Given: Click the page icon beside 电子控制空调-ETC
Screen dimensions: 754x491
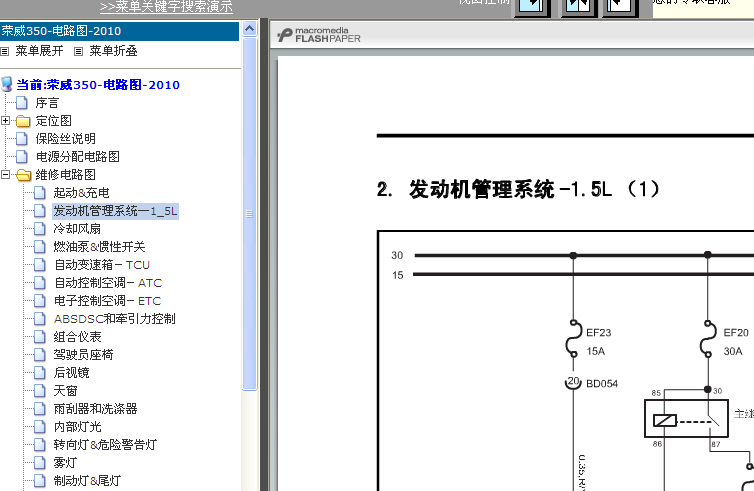Looking at the screenshot, I should point(40,301).
